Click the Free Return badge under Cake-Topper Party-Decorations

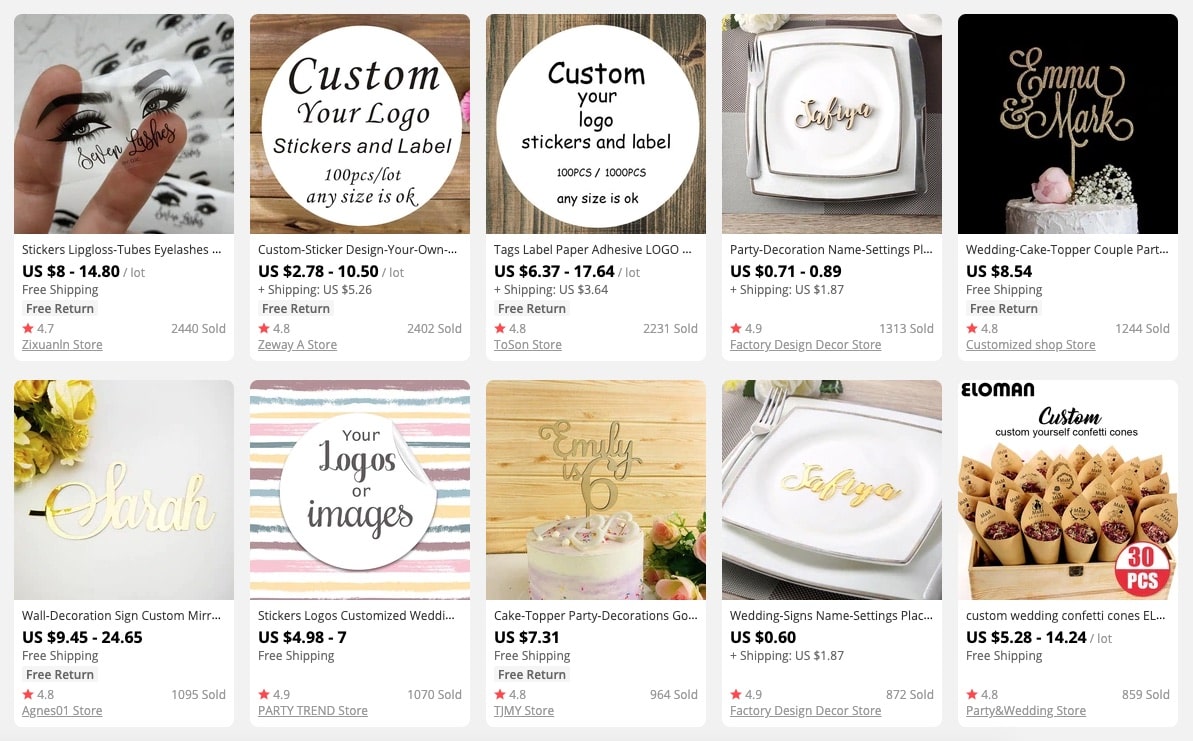tap(532, 675)
